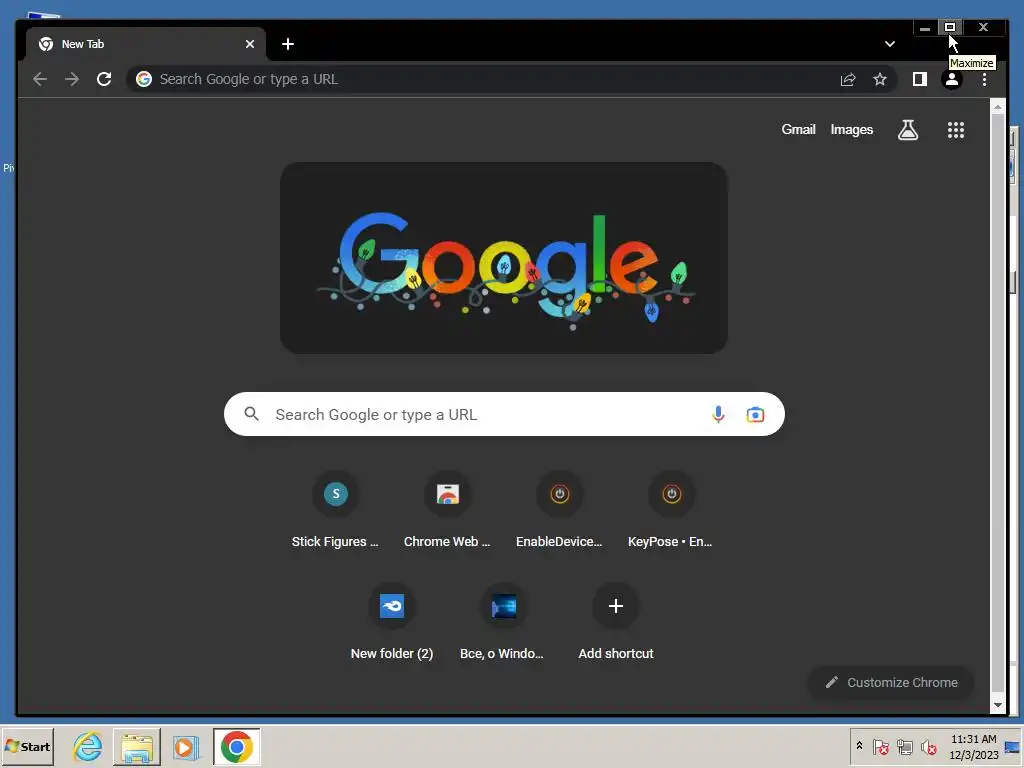
Task: Open the Images link
Action: point(852,129)
